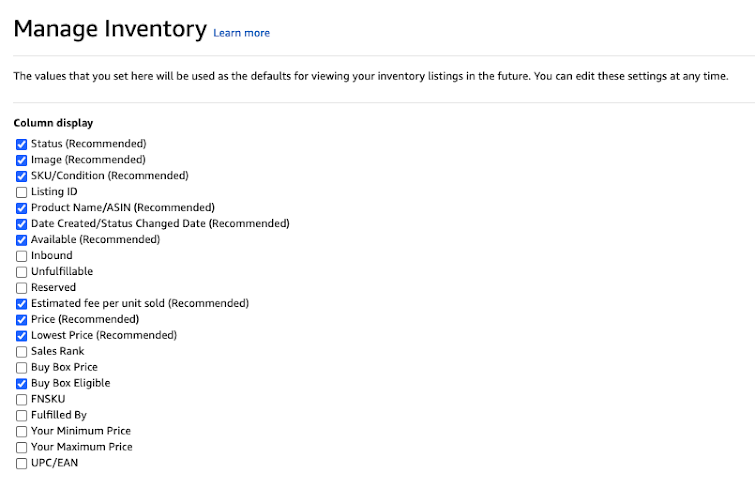Check the UPC/EAN checkbox
Screen dimensions: 755x489
coord(22,464)
